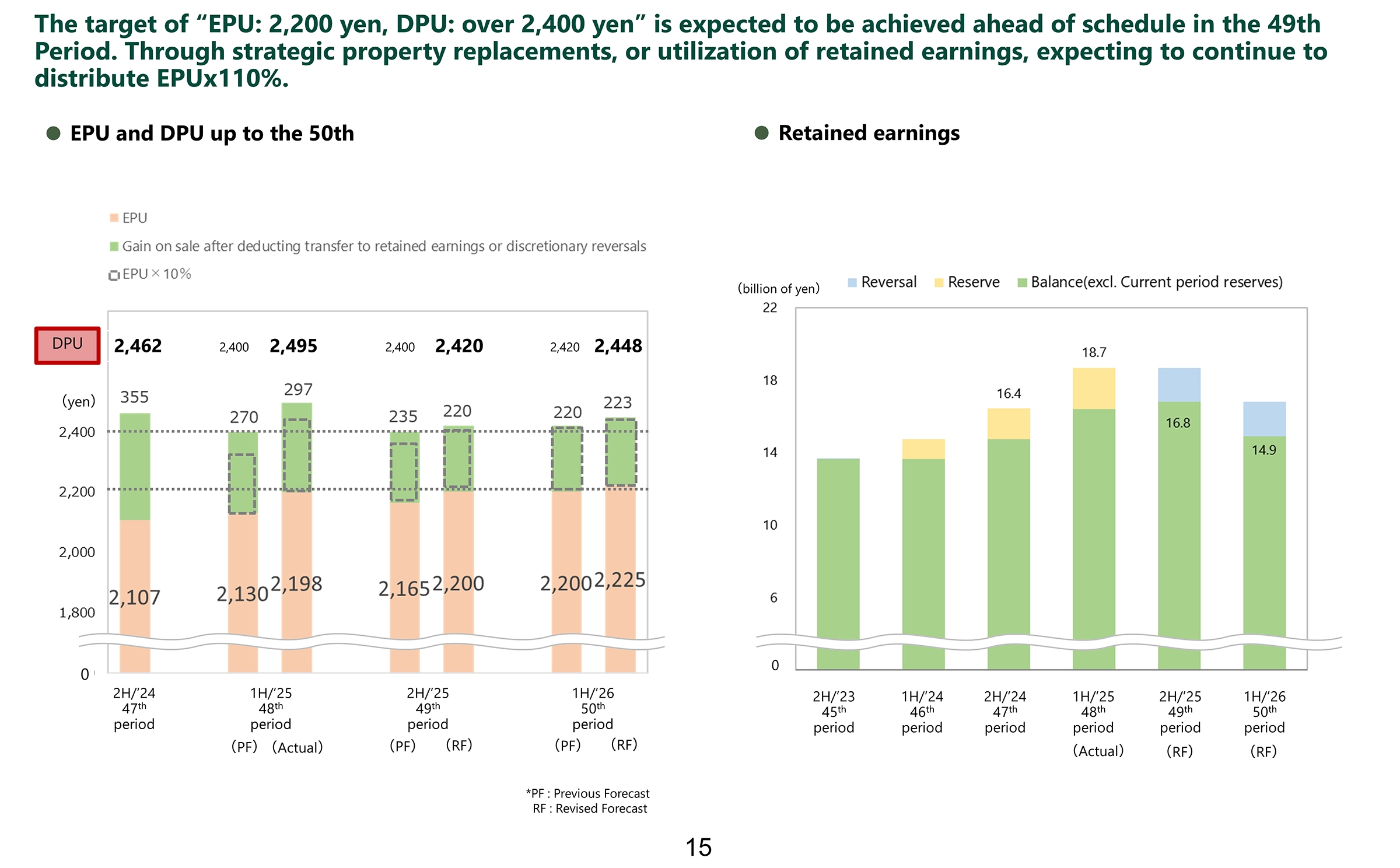Click the EPU legend color swatch
Screen dimensions: 1400x868
[114, 218]
